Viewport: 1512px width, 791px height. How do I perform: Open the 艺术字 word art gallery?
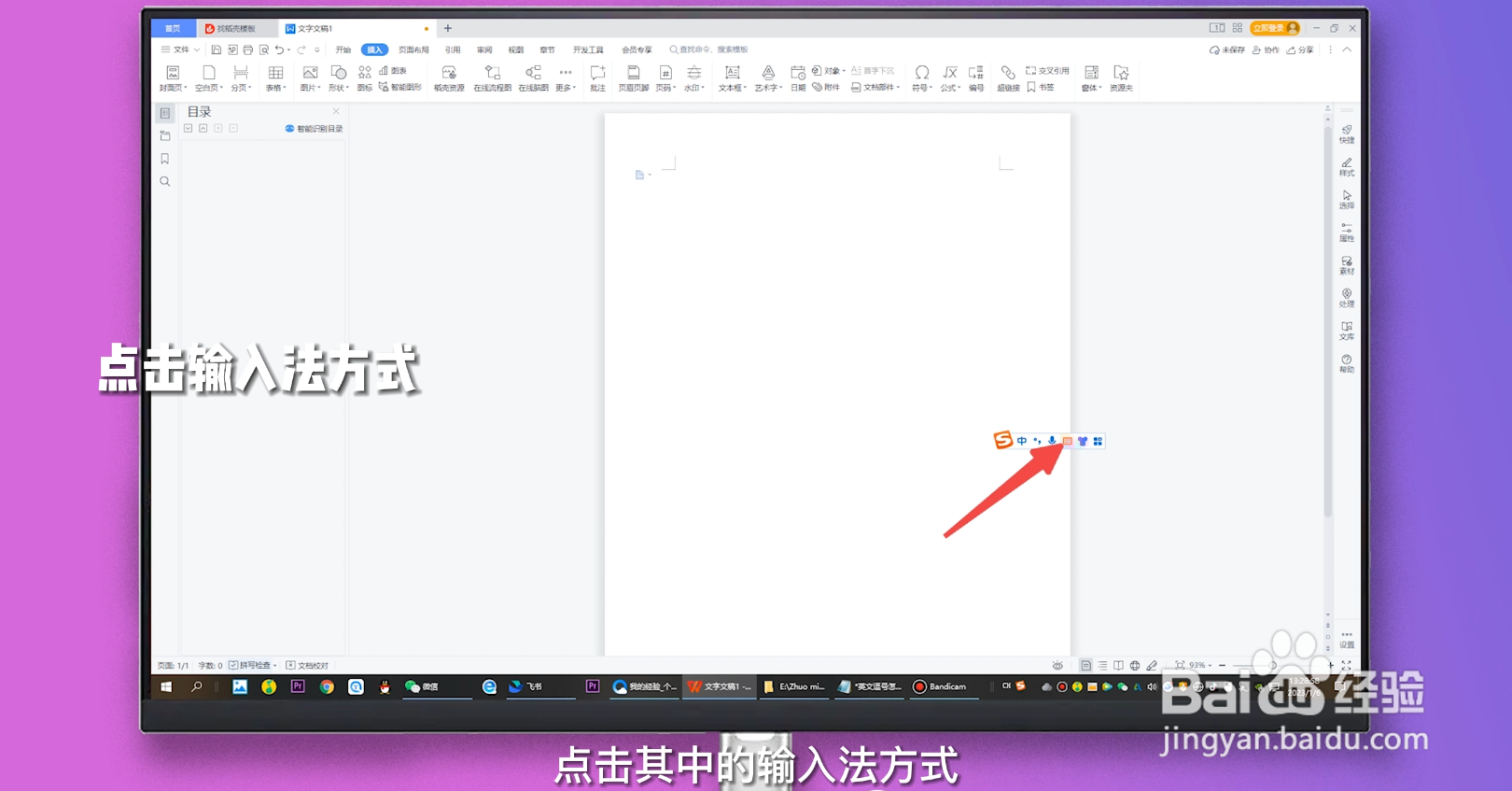[x=768, y=78]
